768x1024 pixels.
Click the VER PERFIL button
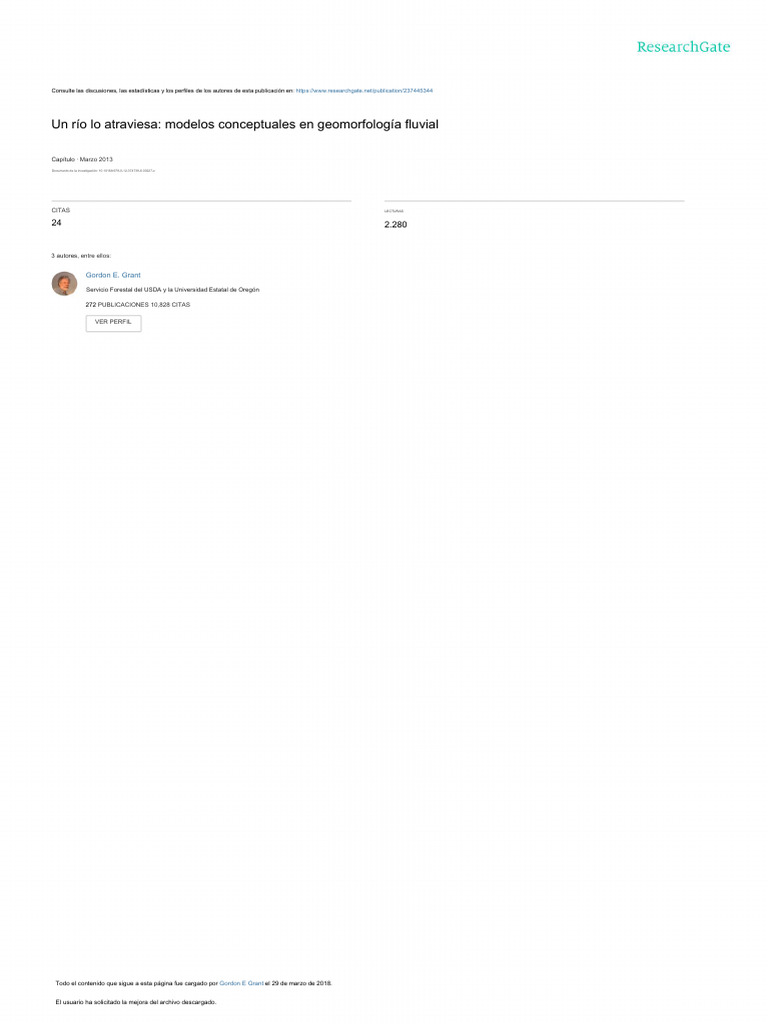click(x=113, y=323)
